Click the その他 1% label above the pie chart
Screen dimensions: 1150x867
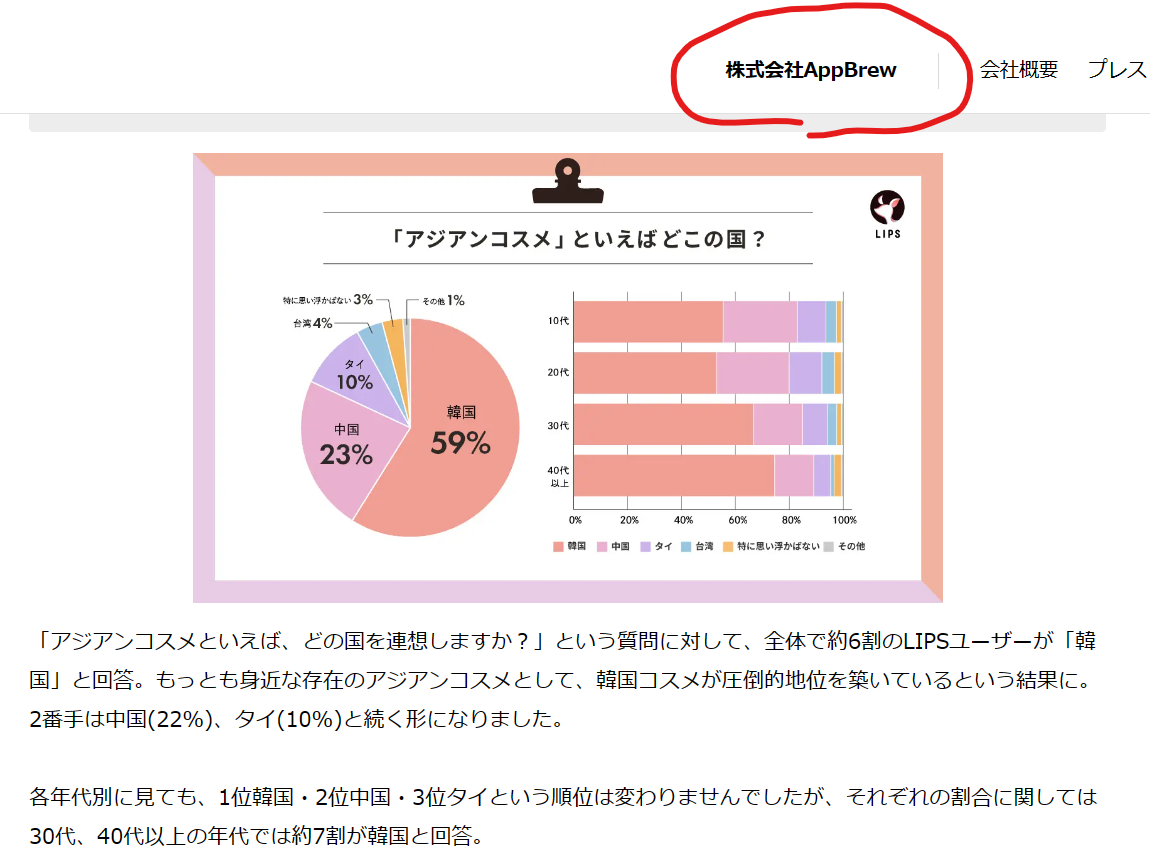click(442, 300)
